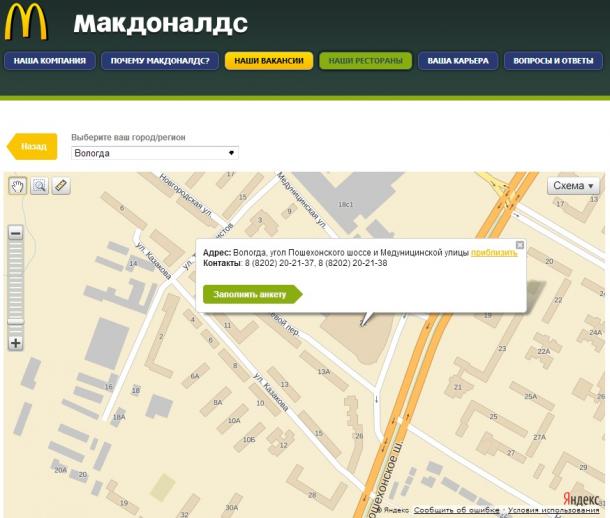Click building 13А on the map
Screen dimensions: 610x518
pyautogui.click(x=324, y=371)
